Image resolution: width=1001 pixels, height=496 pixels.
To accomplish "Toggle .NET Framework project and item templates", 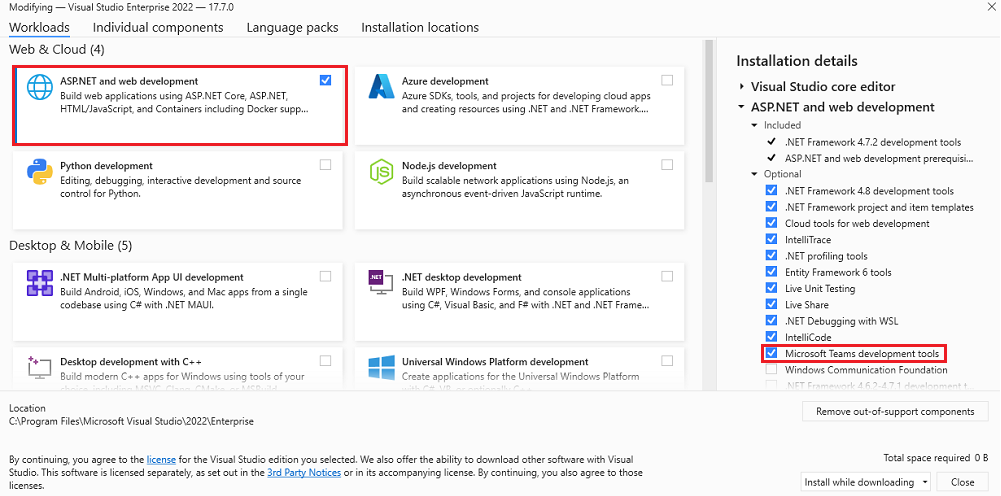I will click(x=771, y=207).
